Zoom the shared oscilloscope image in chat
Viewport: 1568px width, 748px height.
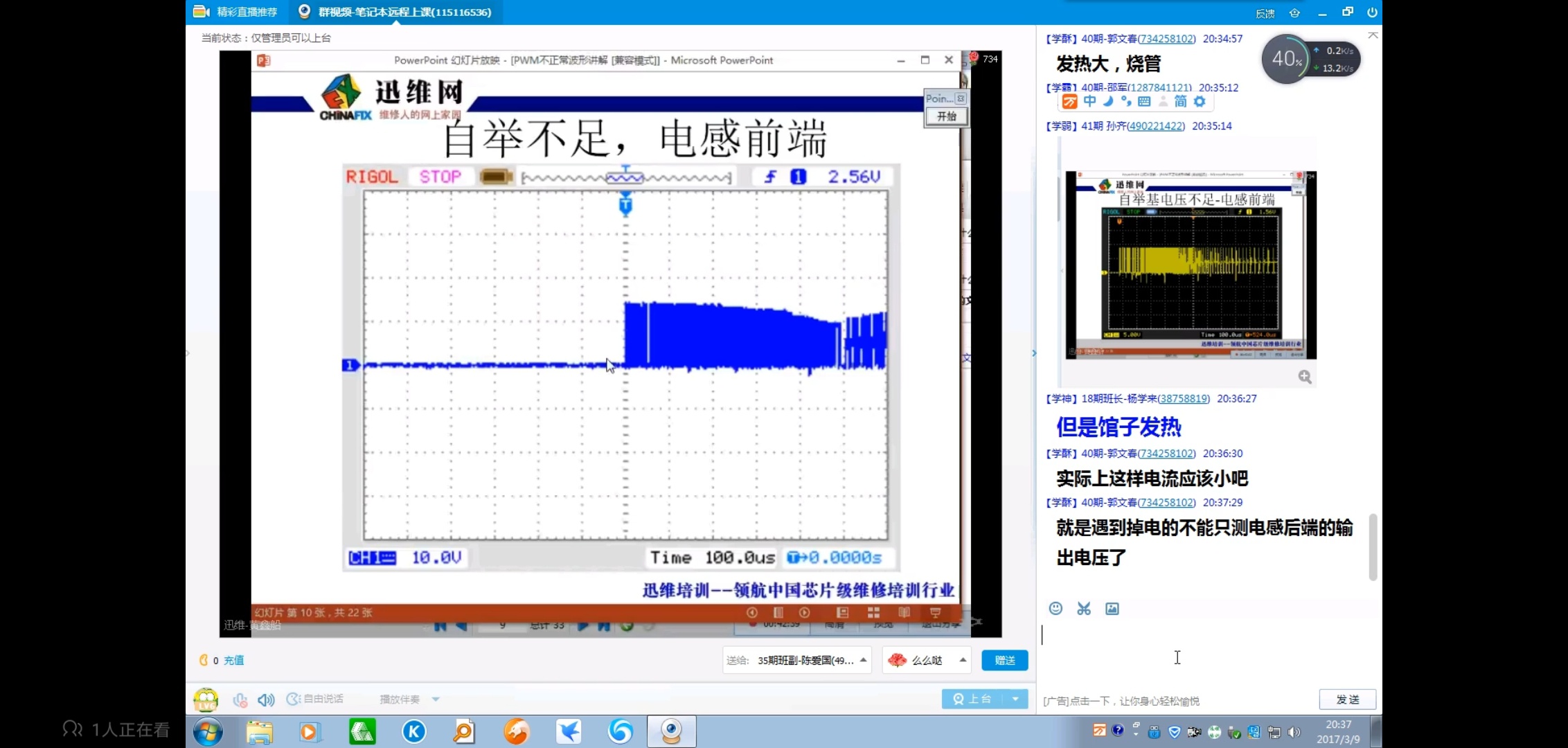1305,377
